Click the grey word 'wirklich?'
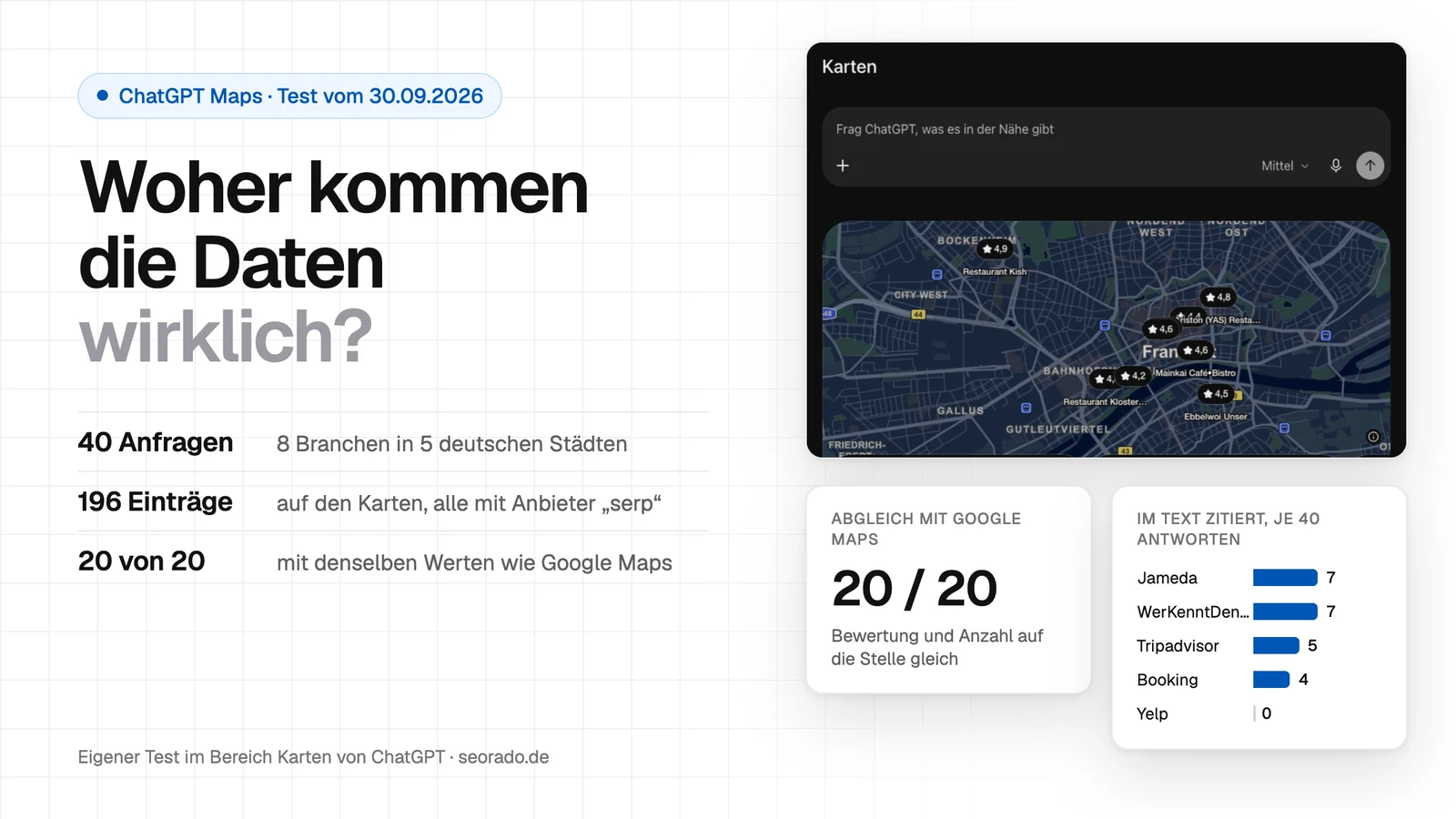The height and width of the screenshot is (819, 1456). [x=226, y=336]
